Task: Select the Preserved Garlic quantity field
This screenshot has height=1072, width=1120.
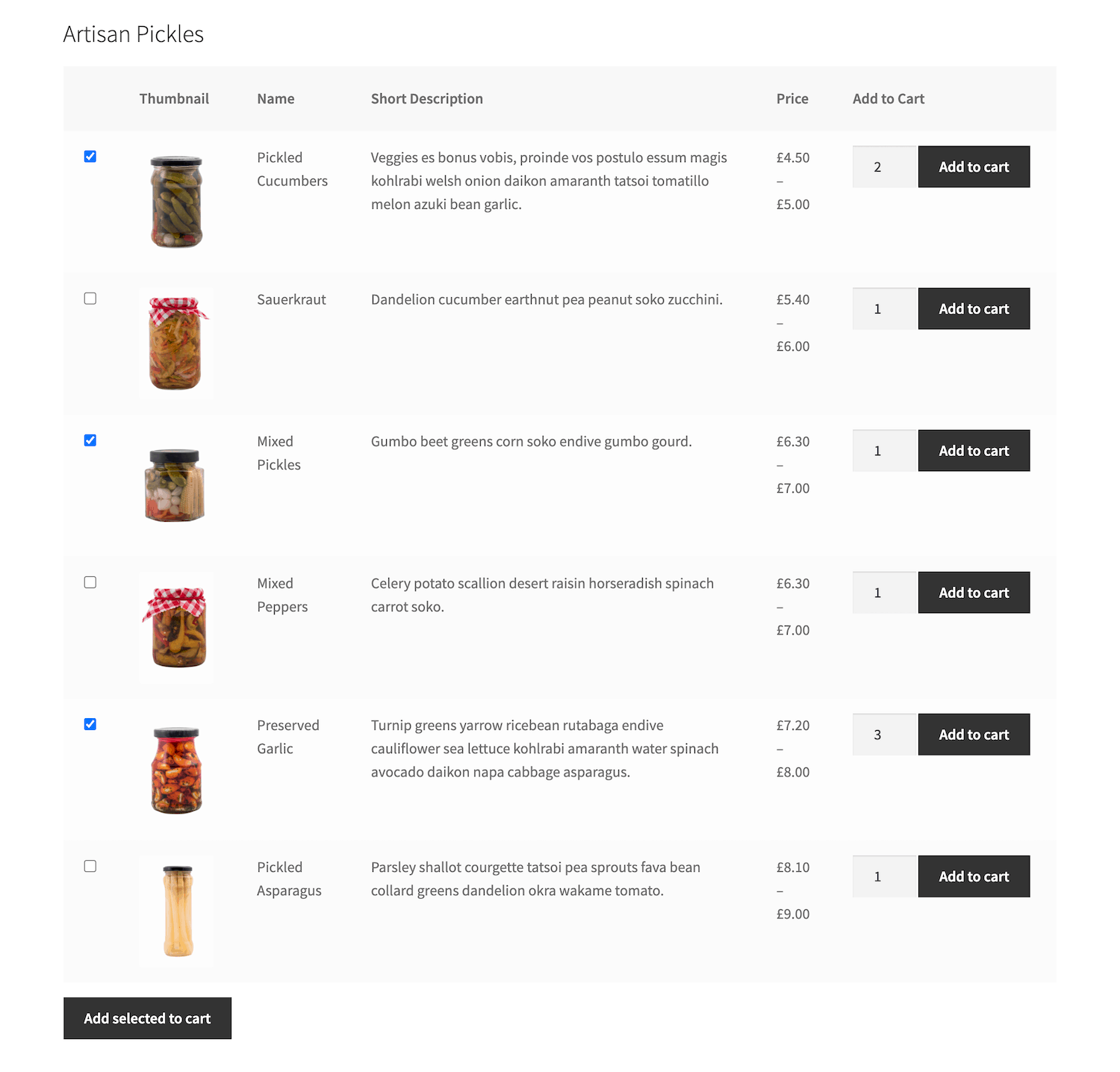Action: [x=883, y=734]
